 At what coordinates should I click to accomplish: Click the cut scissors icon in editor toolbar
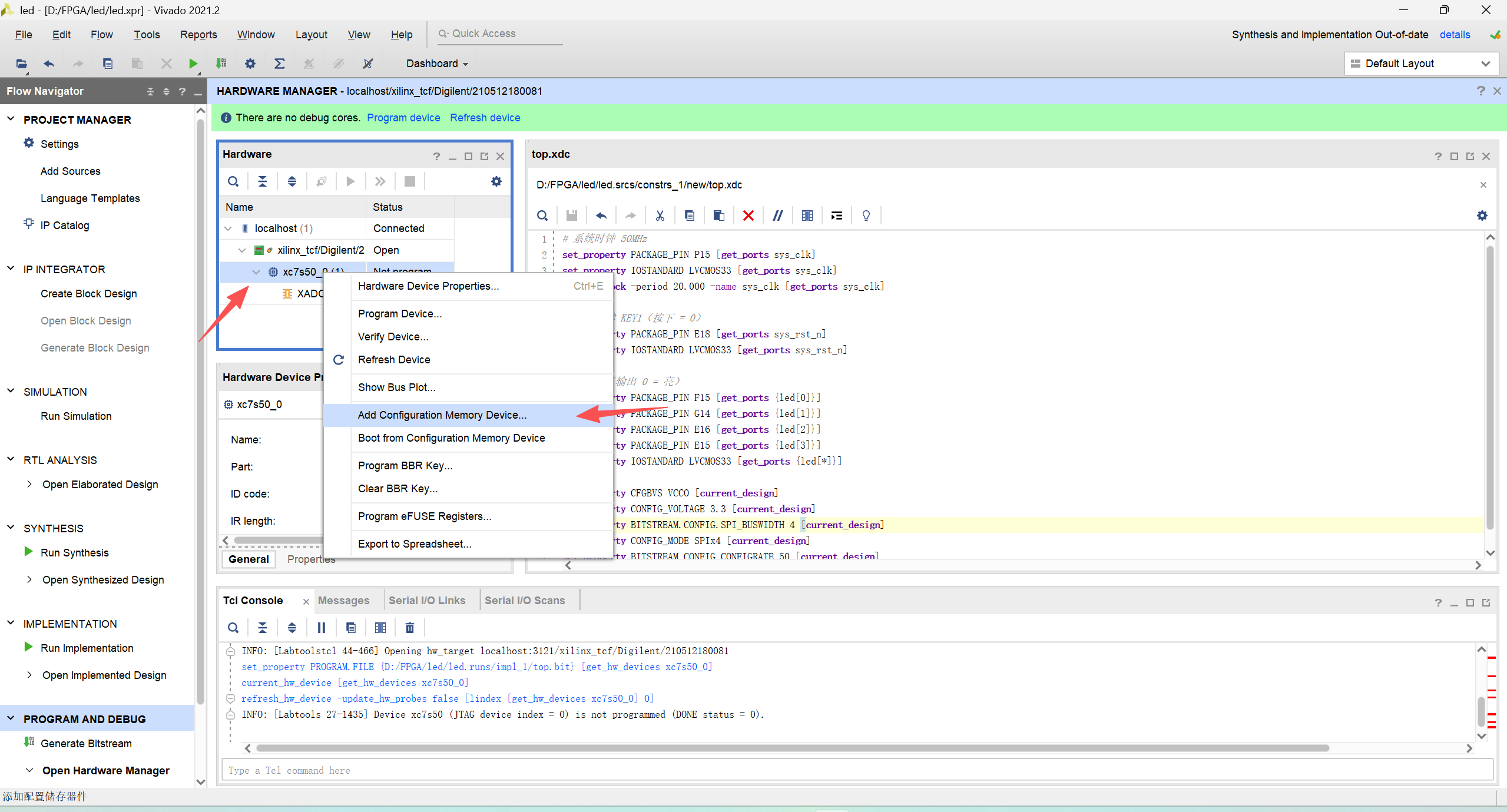pyautogui.click(x=660, y=216)
